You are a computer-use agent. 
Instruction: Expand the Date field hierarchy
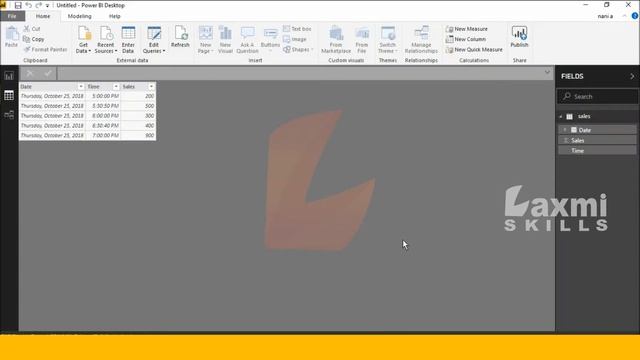click(x=565, y=130)
